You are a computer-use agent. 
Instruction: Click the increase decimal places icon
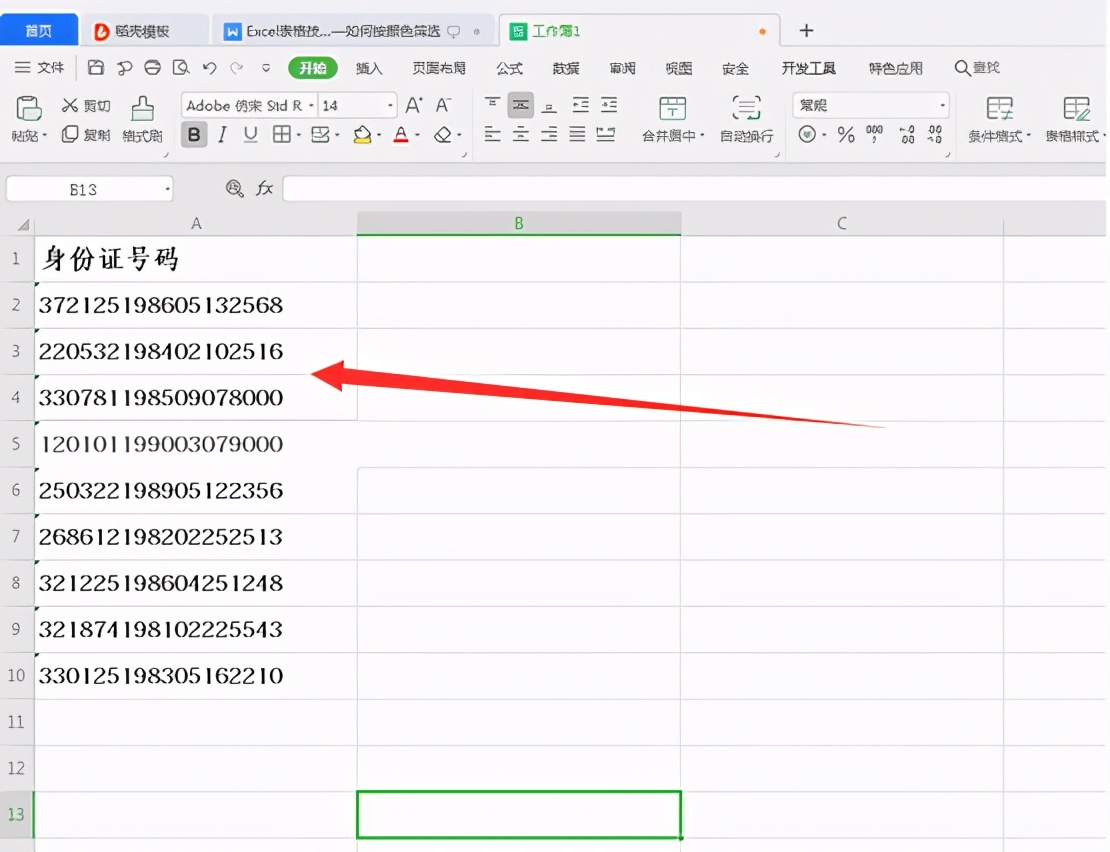(x=907, y=134)
